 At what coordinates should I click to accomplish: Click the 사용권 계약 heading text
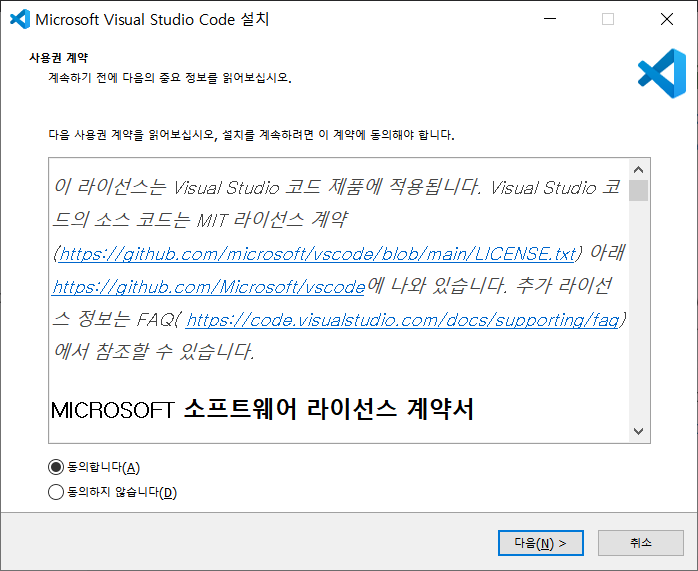[x=59, y=58]
